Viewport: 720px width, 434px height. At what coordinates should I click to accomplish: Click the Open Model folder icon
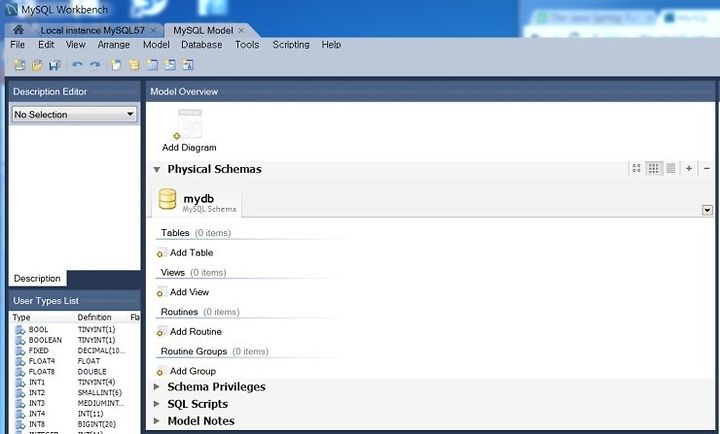tap(37, 65)
